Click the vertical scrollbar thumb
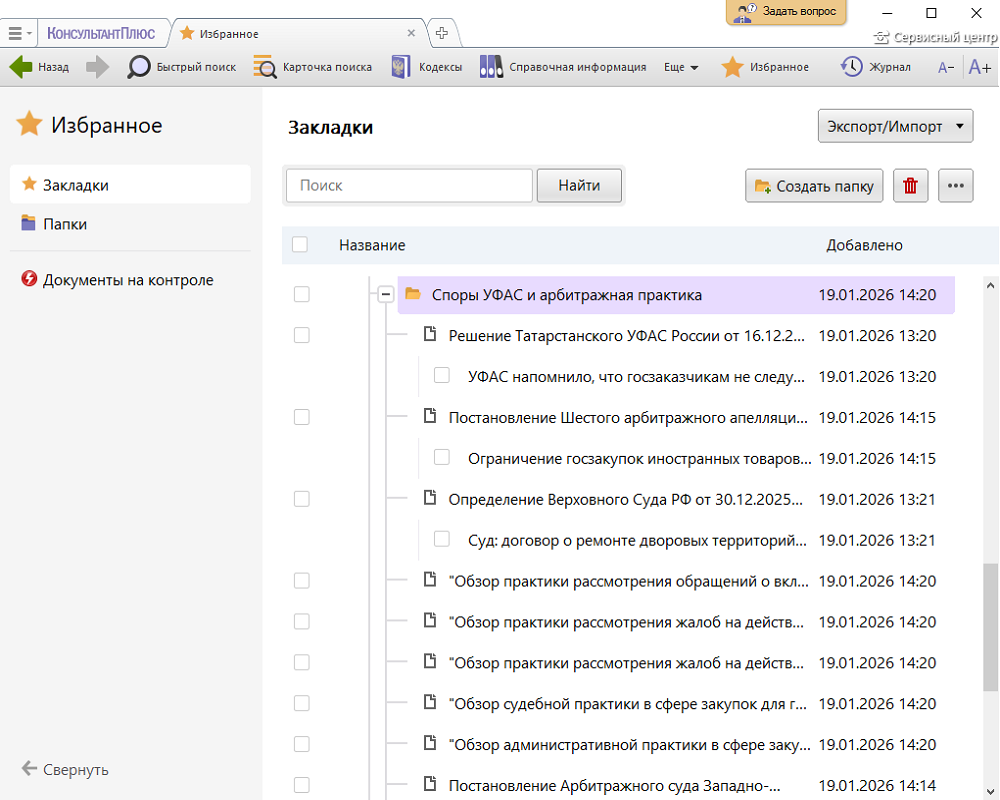The height and width of the screenshot is (800, 1000). [x=990, y=627]
